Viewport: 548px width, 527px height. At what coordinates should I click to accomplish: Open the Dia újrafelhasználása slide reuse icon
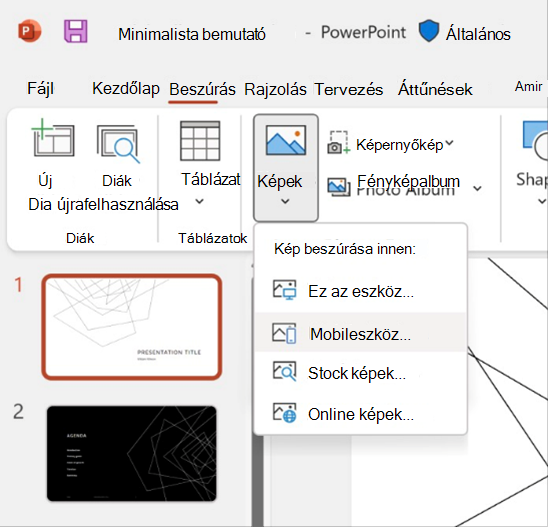pyautogui.click(x=118, y=144)
